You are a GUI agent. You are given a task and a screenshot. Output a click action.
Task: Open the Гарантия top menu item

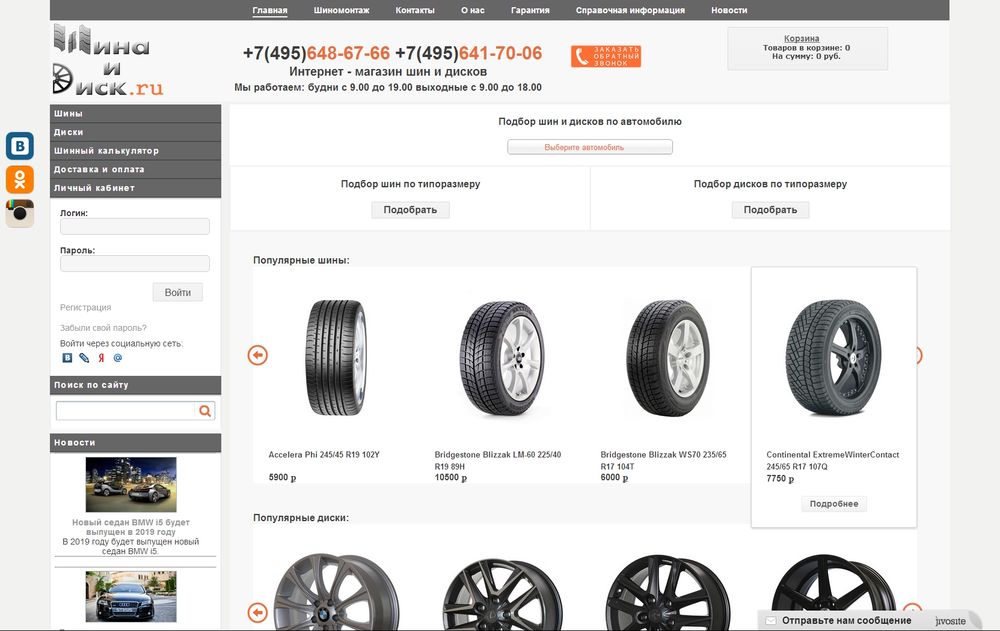tap(530, 10)
